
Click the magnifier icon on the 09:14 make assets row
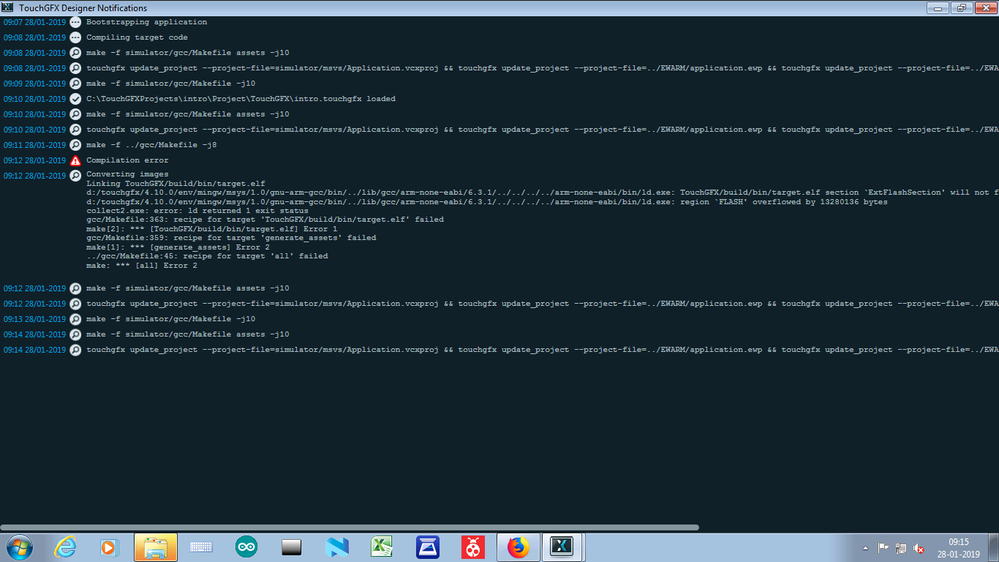(x=75, y=335)
